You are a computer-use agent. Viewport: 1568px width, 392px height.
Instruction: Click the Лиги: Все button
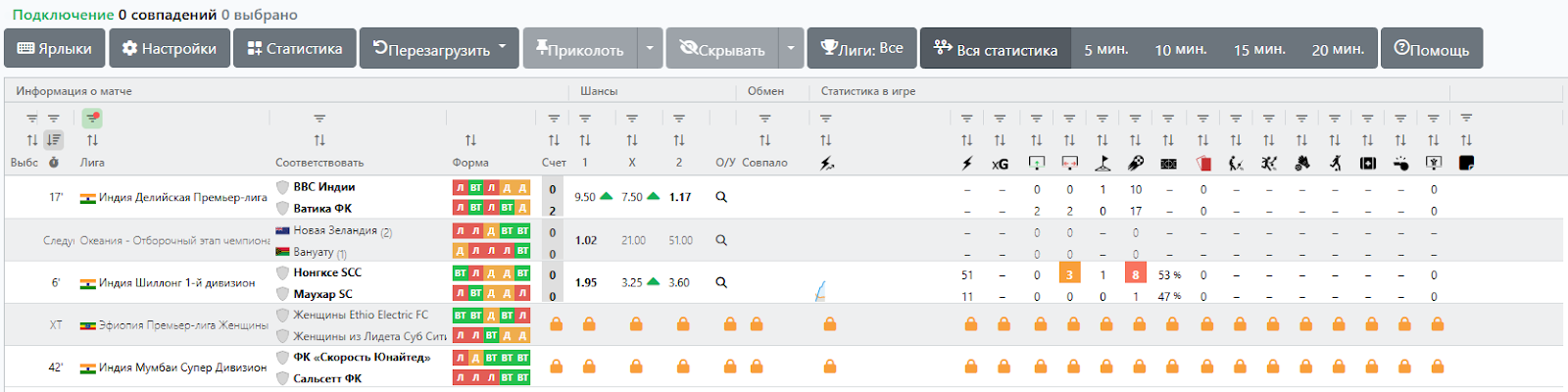[862, 48]
